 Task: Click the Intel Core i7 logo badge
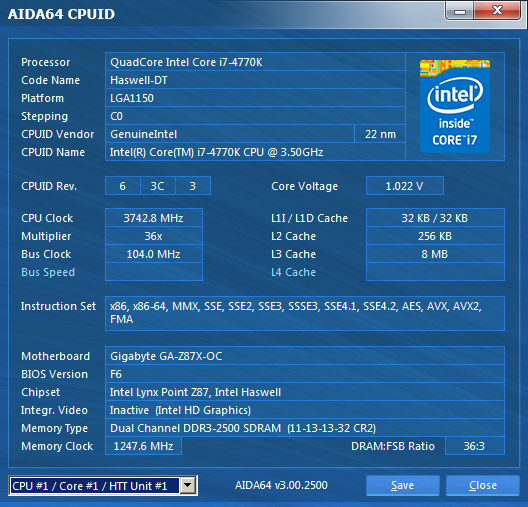tap(455, 106)
